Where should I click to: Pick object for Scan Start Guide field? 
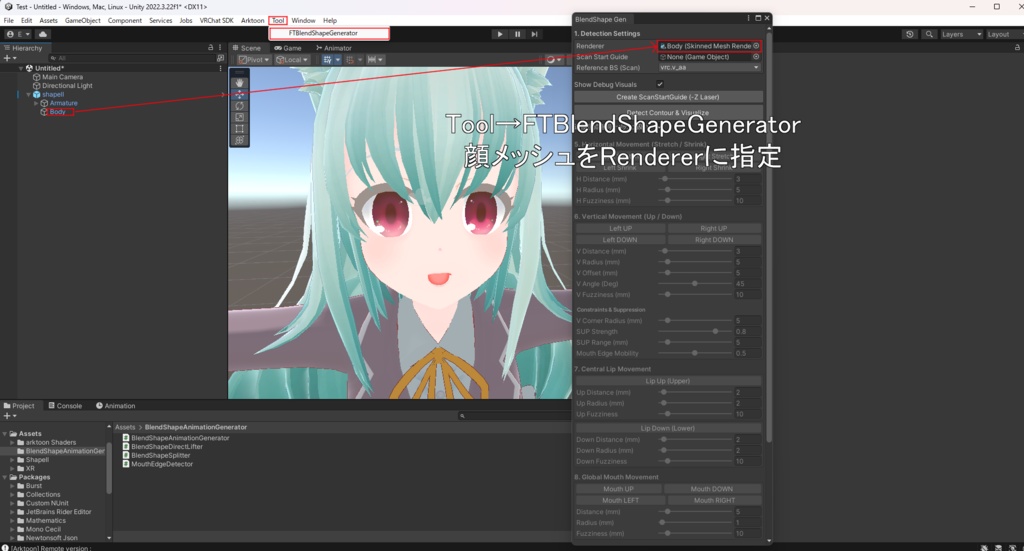click(756, 57)
